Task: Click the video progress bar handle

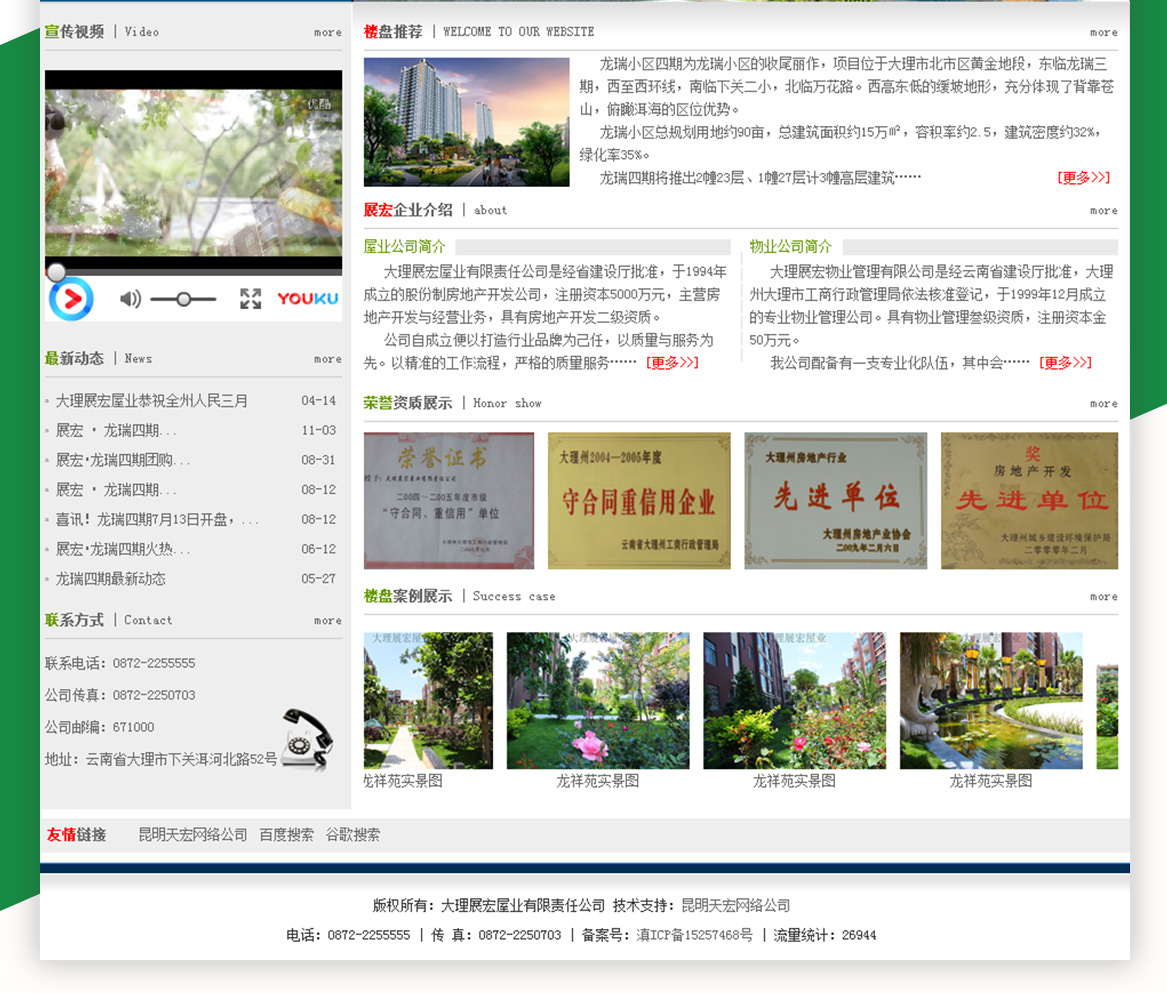Action: point(57,272)
